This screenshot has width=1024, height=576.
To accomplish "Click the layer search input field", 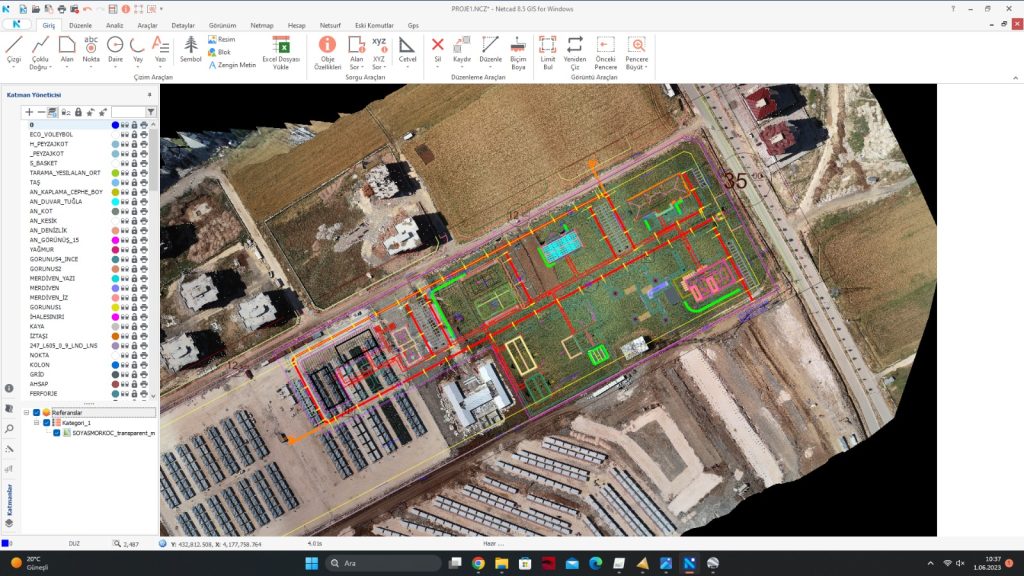I will tap(128, 112).
